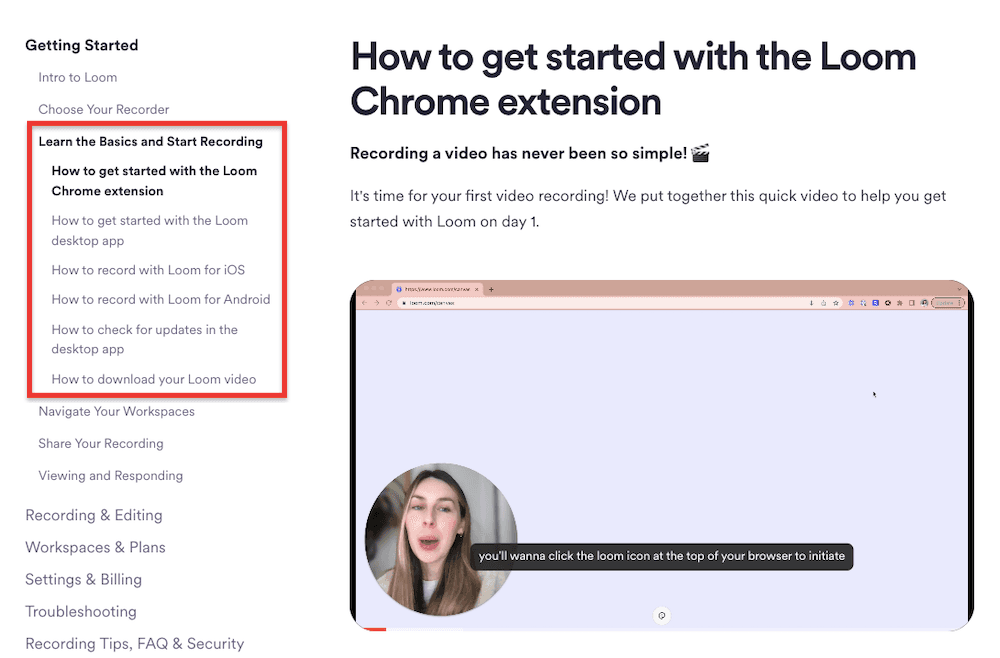Click the new tab plus icon in video
This screenshot has width=1000, height=658.
(x=490, y=289)
